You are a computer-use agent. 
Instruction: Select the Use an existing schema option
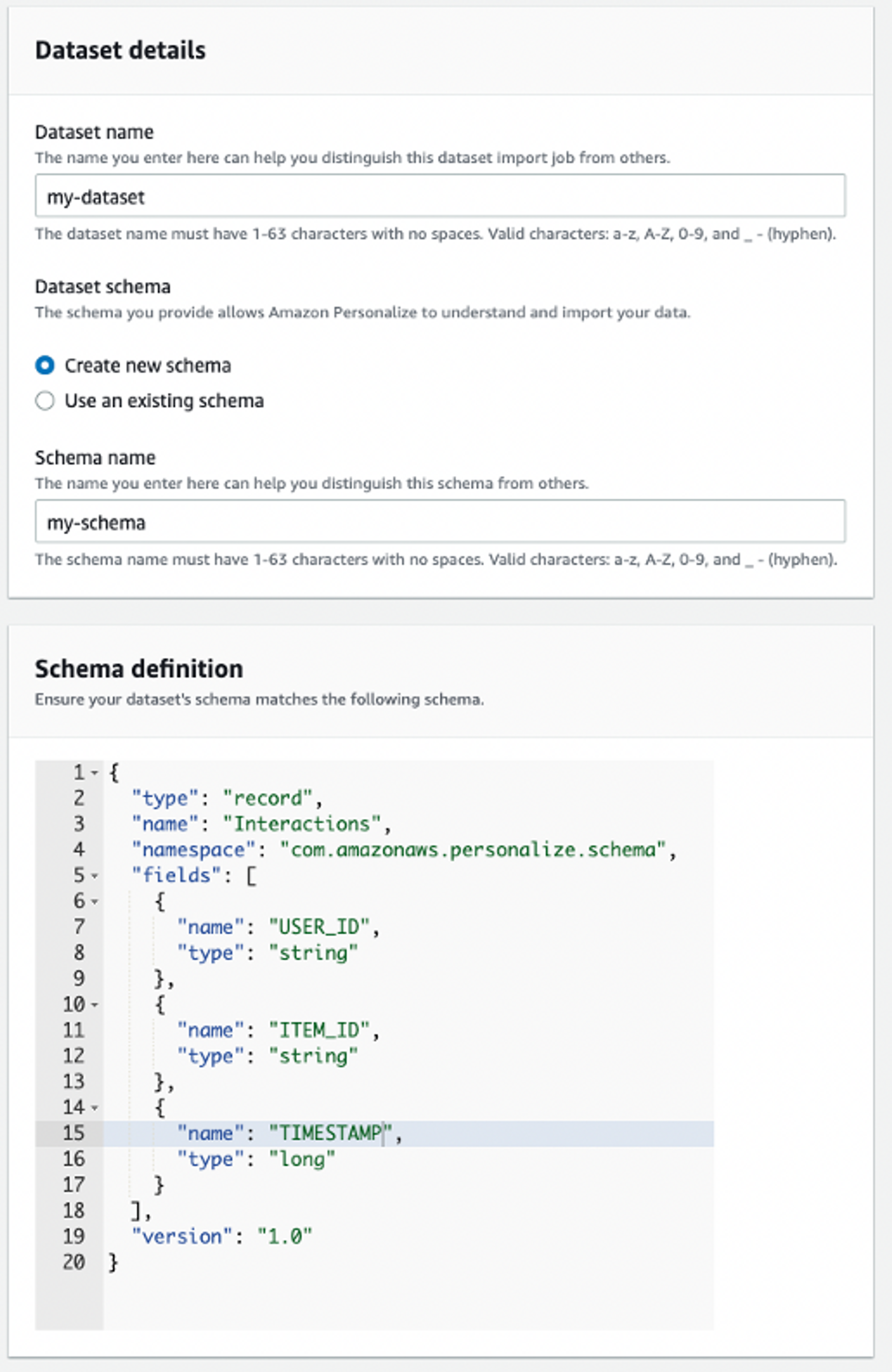[45, 400]
